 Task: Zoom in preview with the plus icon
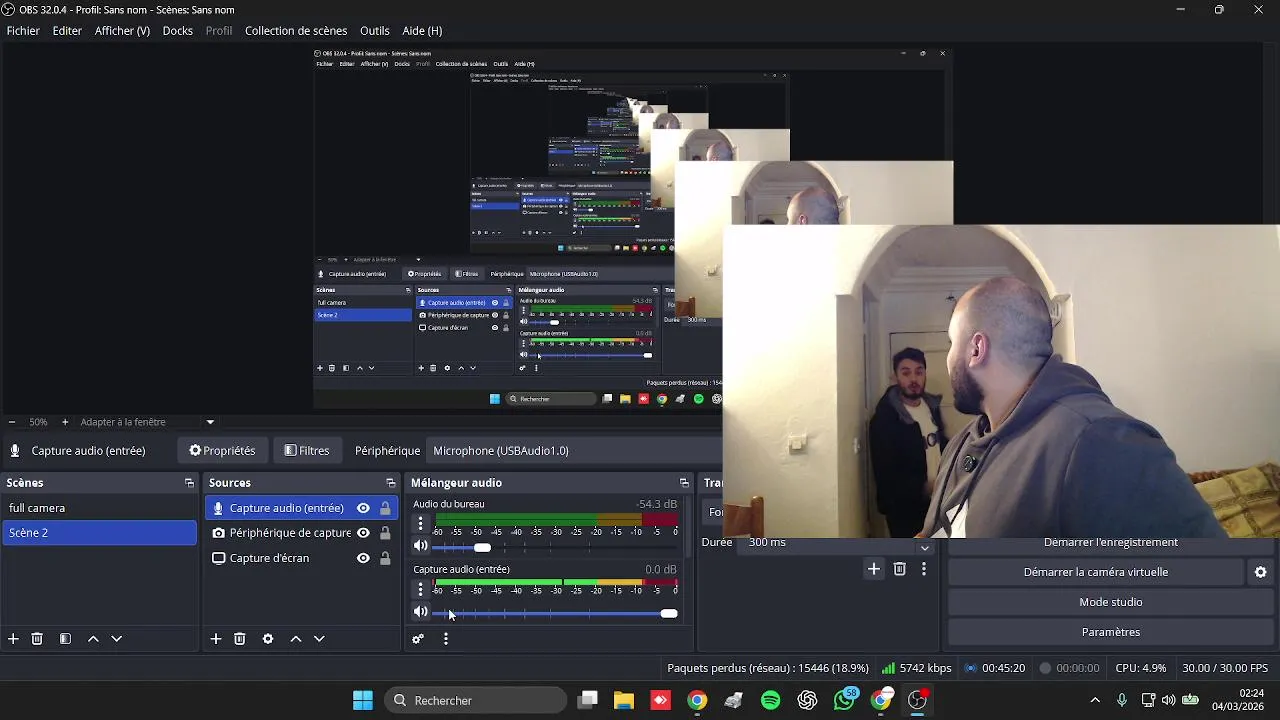tap(65, 422)
